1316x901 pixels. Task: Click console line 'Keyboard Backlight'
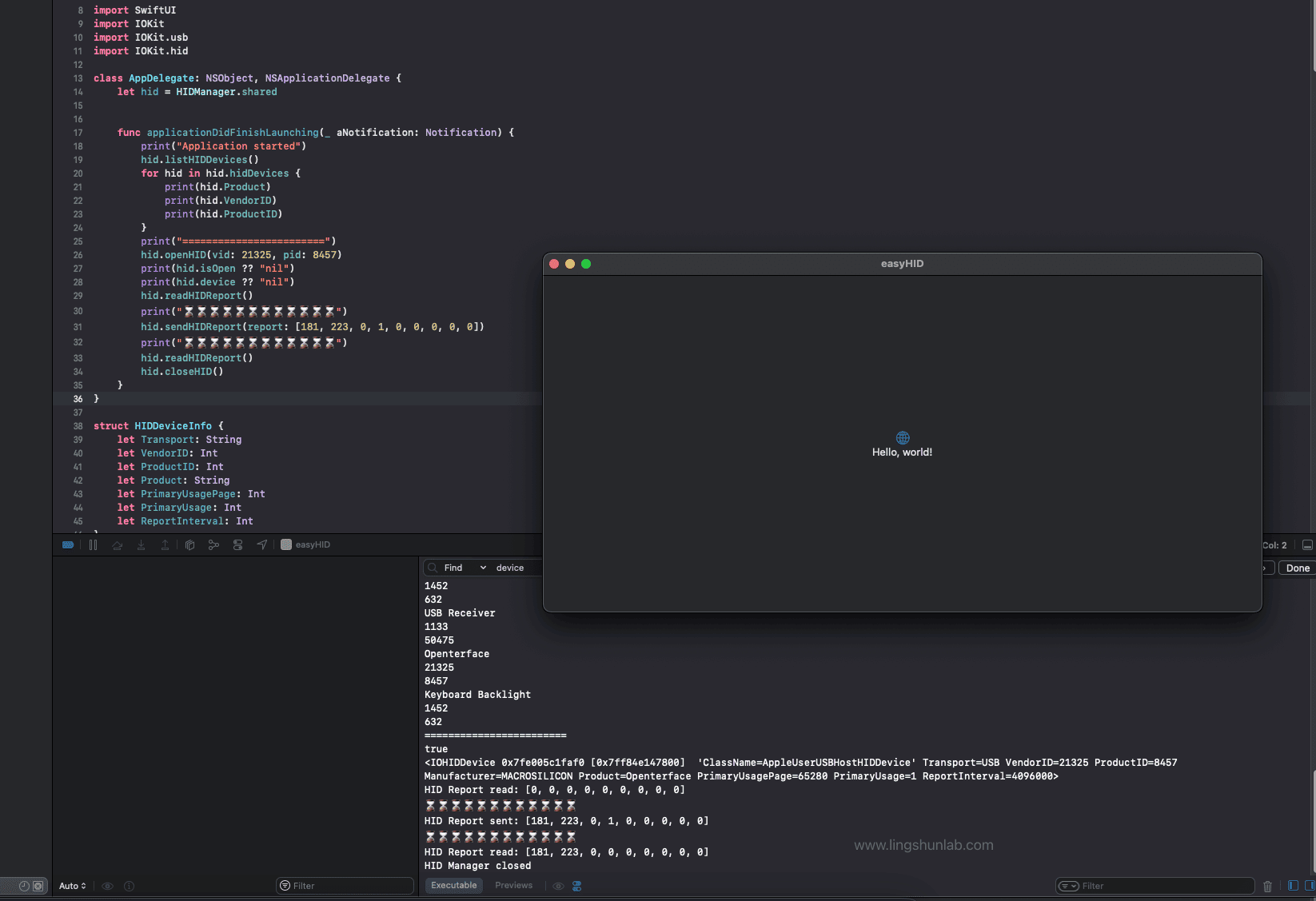477,695
